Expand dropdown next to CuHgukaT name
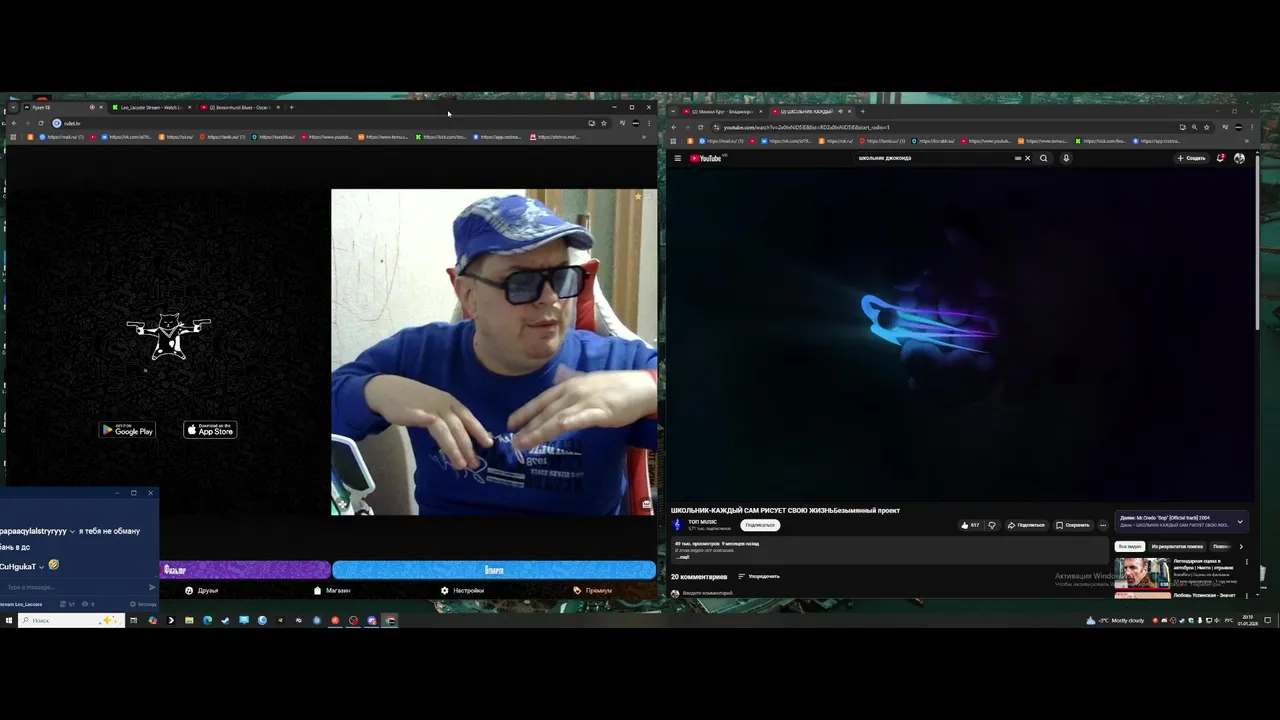 tap(41, 567)
